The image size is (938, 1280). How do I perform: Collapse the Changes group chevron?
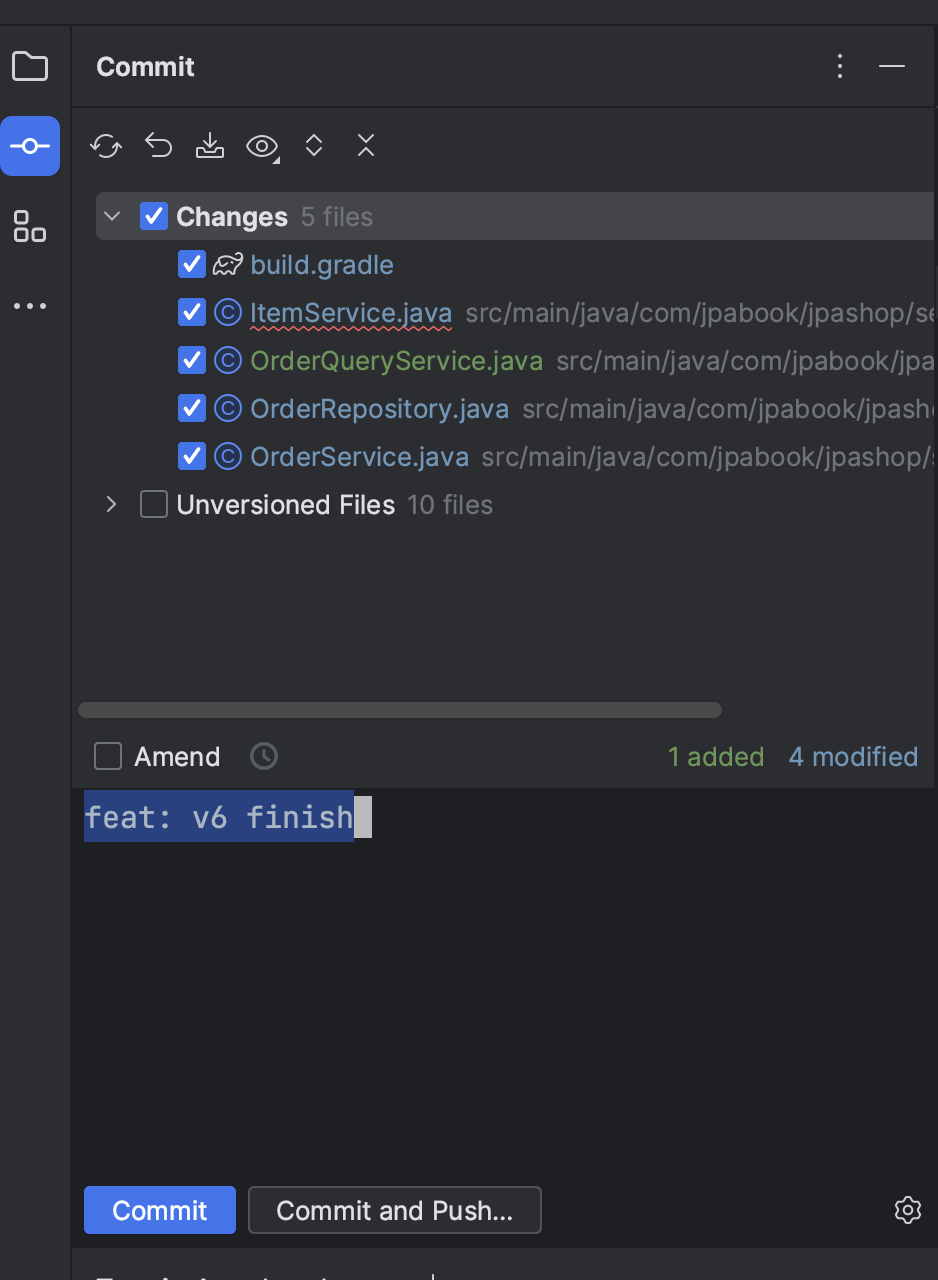(112, 216)
